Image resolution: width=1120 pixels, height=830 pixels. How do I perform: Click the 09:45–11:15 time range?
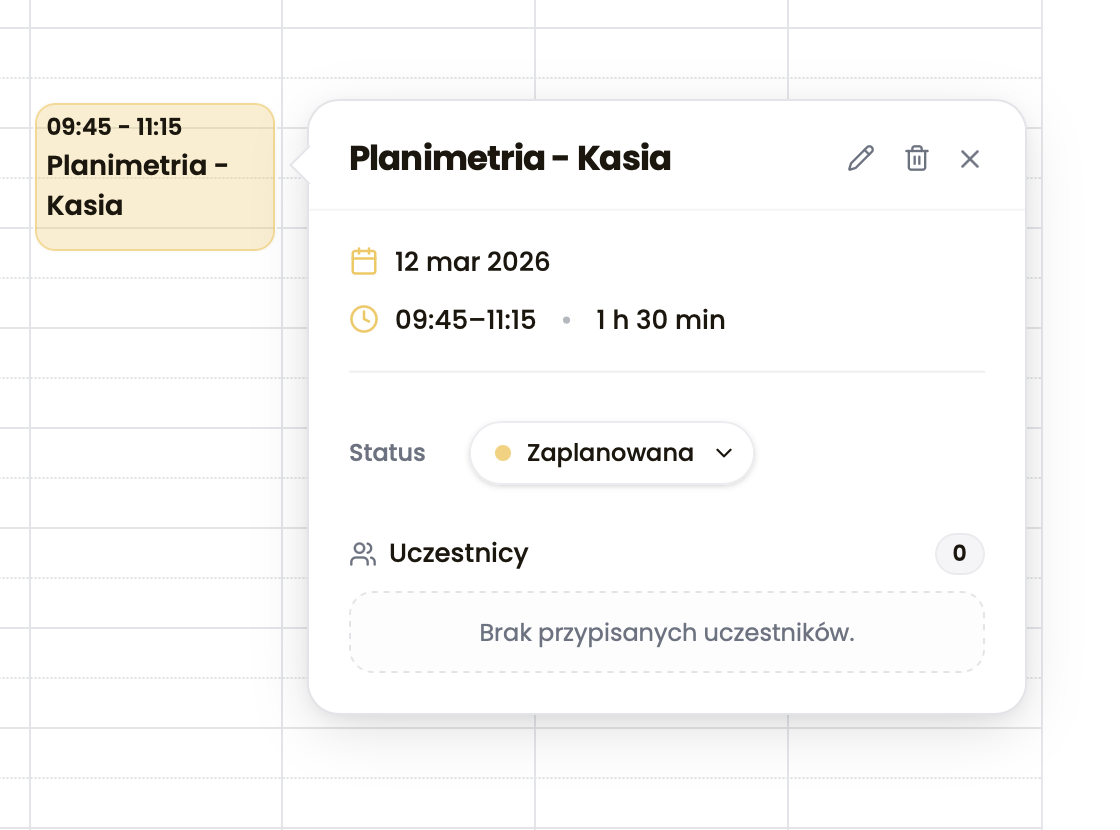pos(466,319)
